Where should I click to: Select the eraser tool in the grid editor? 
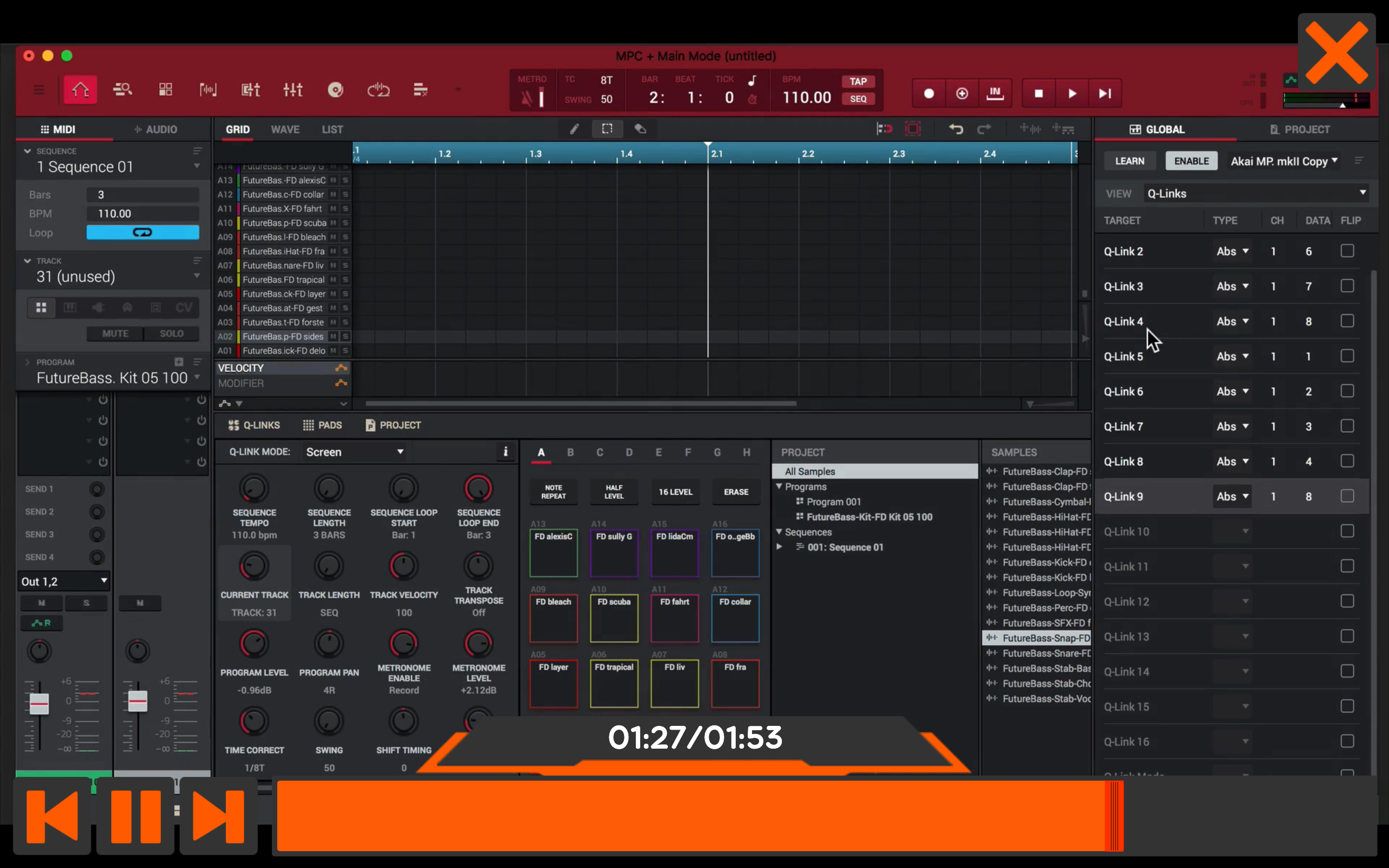640,129
